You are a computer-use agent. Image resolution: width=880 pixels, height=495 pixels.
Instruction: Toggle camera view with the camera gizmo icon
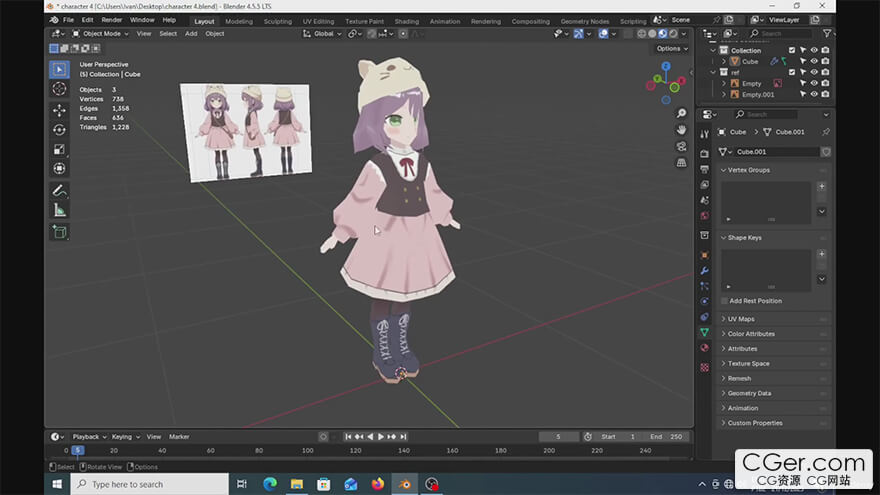[x=681, y=146]
